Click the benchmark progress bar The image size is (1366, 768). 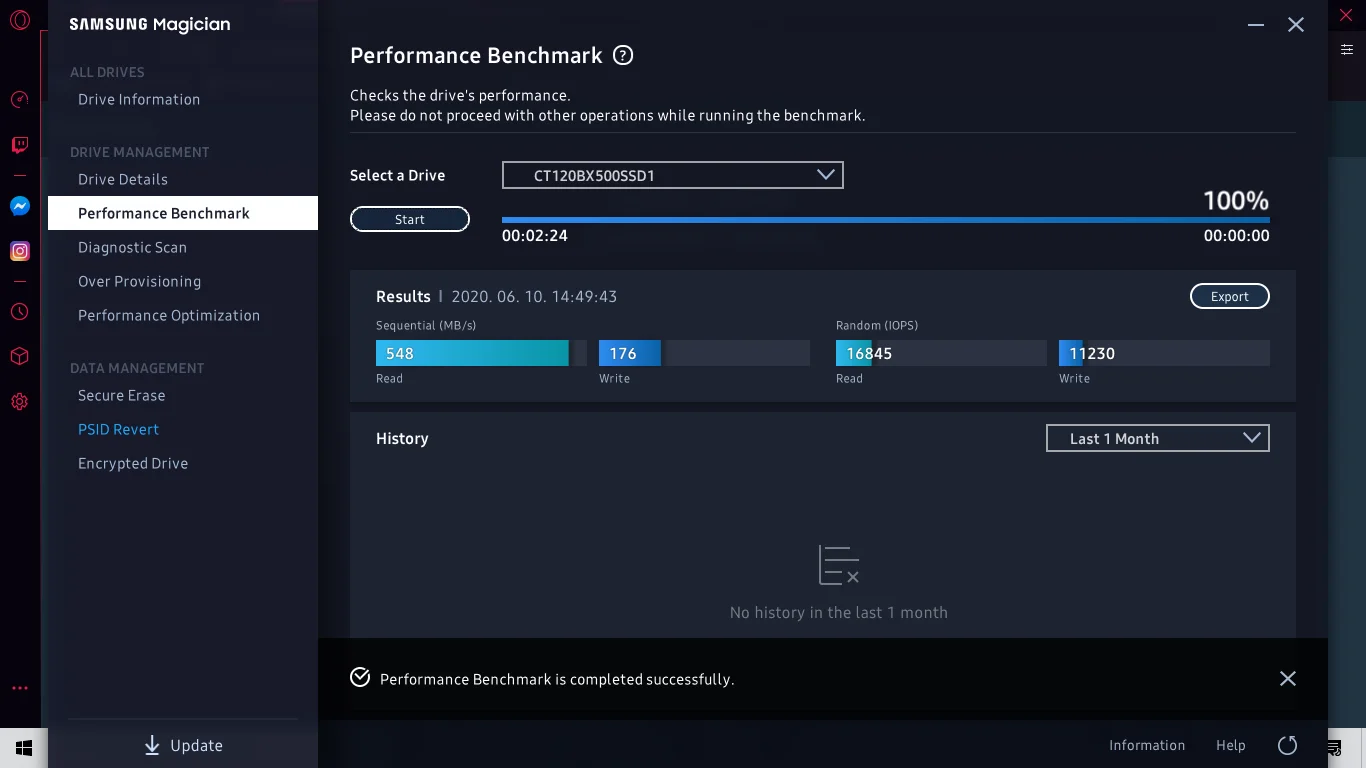coord(885,220)
